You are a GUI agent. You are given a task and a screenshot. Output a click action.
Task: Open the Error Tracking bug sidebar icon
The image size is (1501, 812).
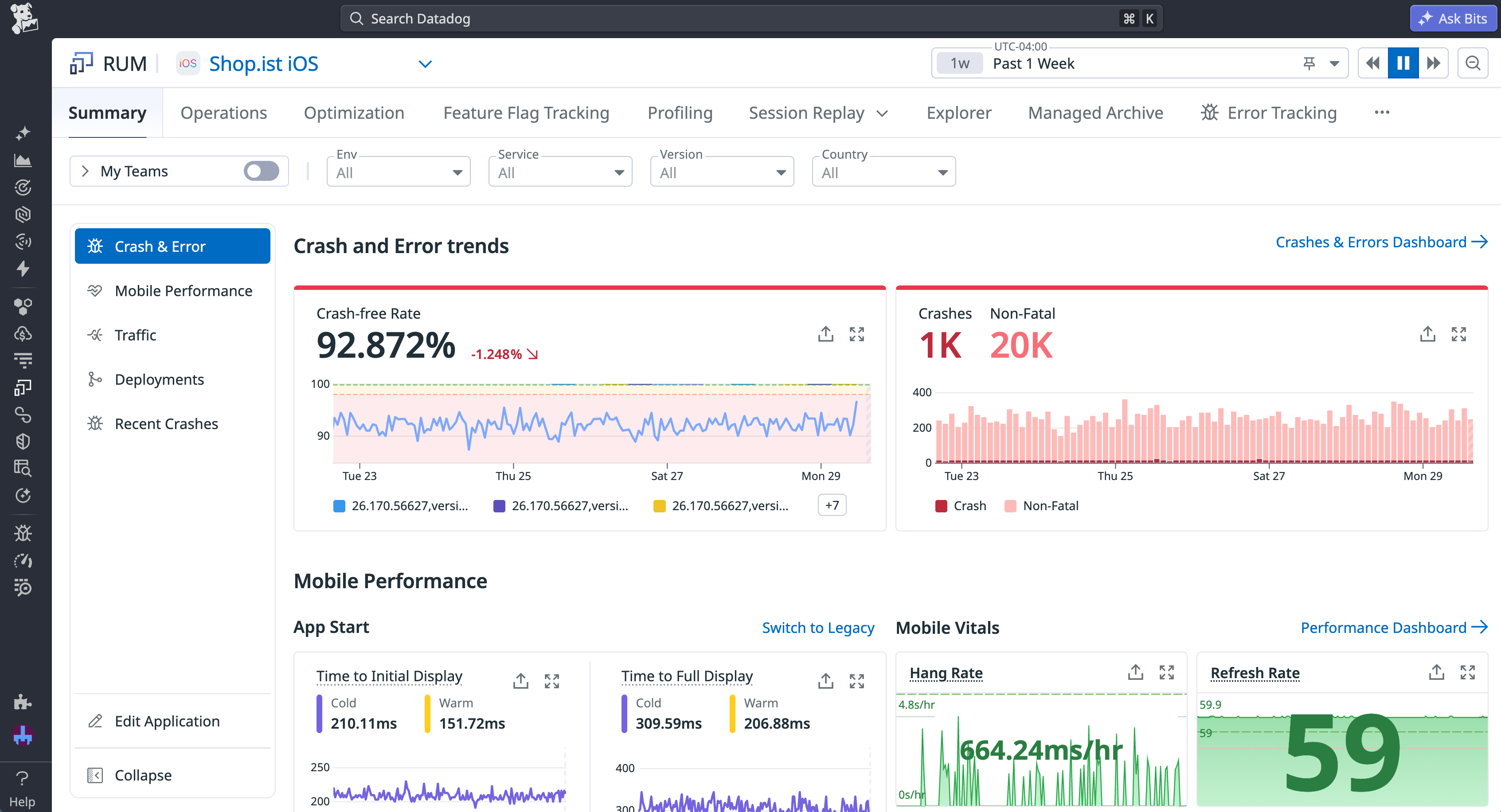point(23,533)
